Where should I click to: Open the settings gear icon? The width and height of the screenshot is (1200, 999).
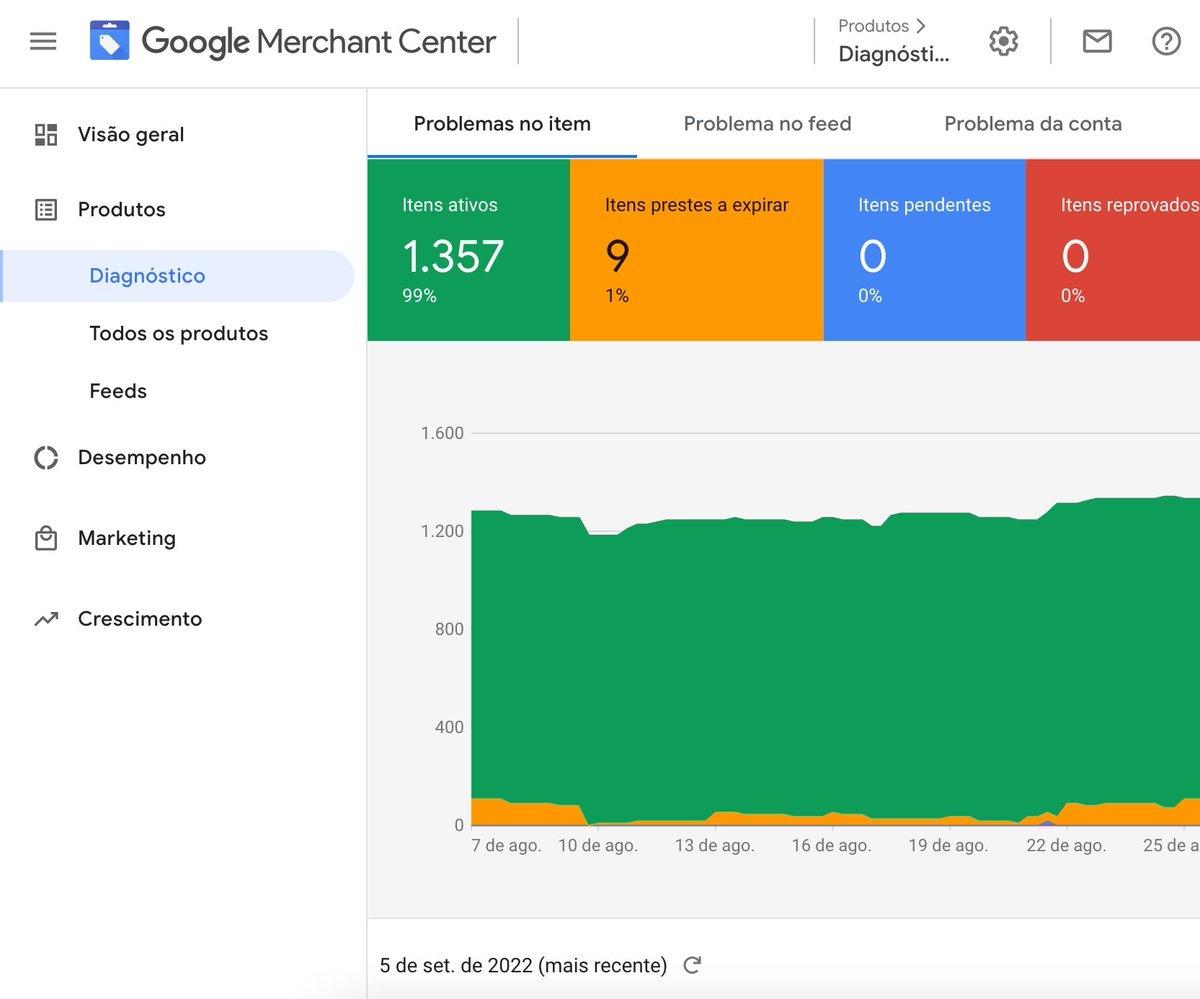(x=1003, y=42)
